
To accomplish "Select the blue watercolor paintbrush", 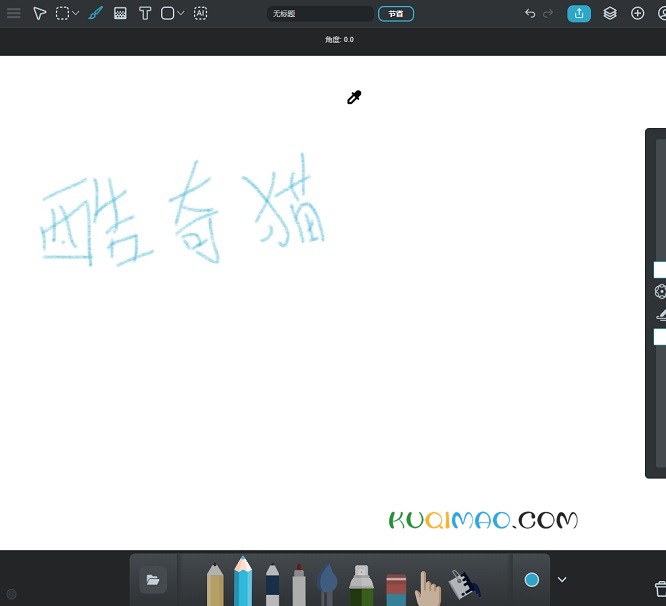I will pyautogui.click(x=327, y=585).
